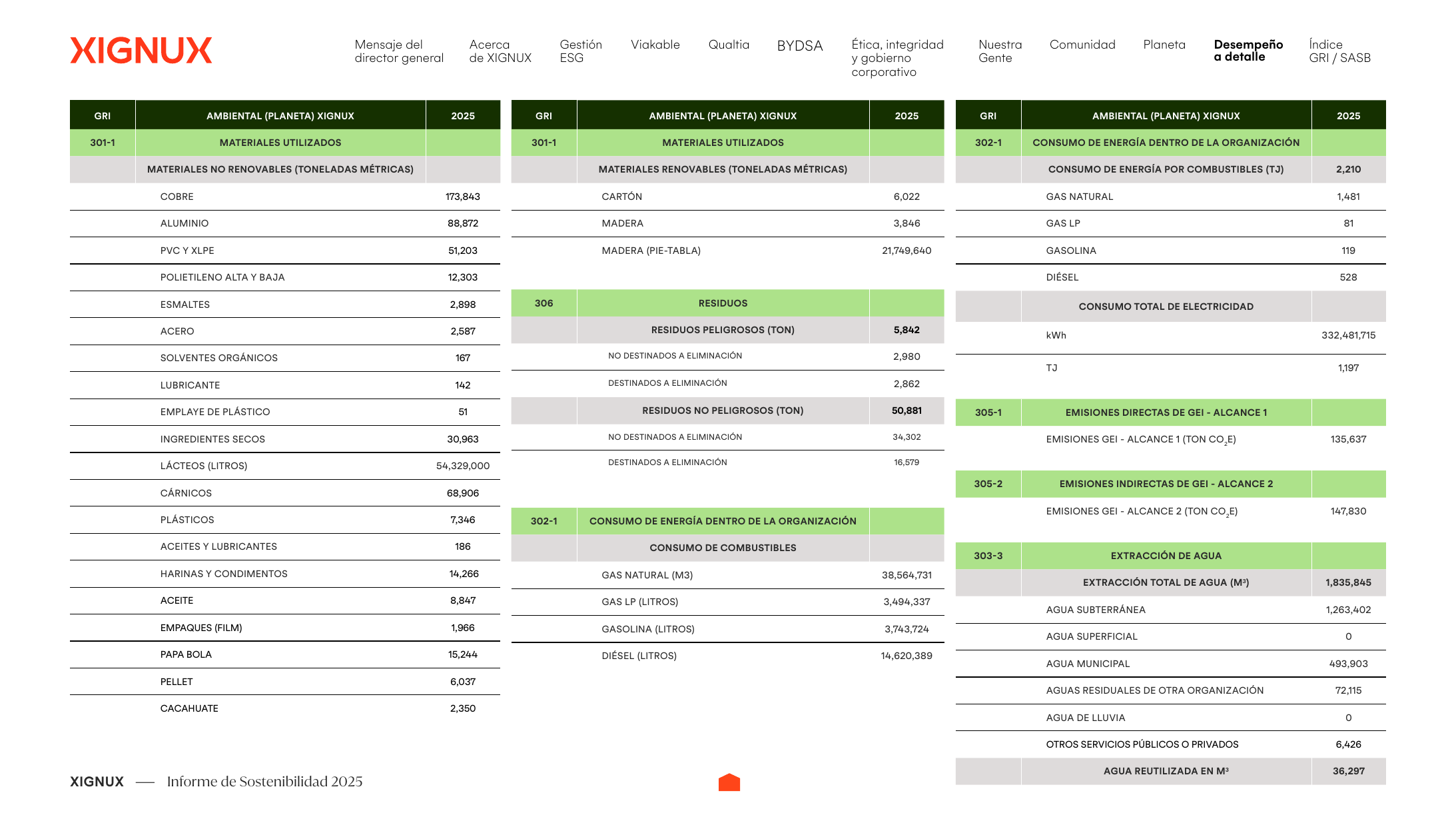Click the CONSUMO DE ENERGÍA POR COMBUSTIBLES value 2,210

(x=1348, y=169)
